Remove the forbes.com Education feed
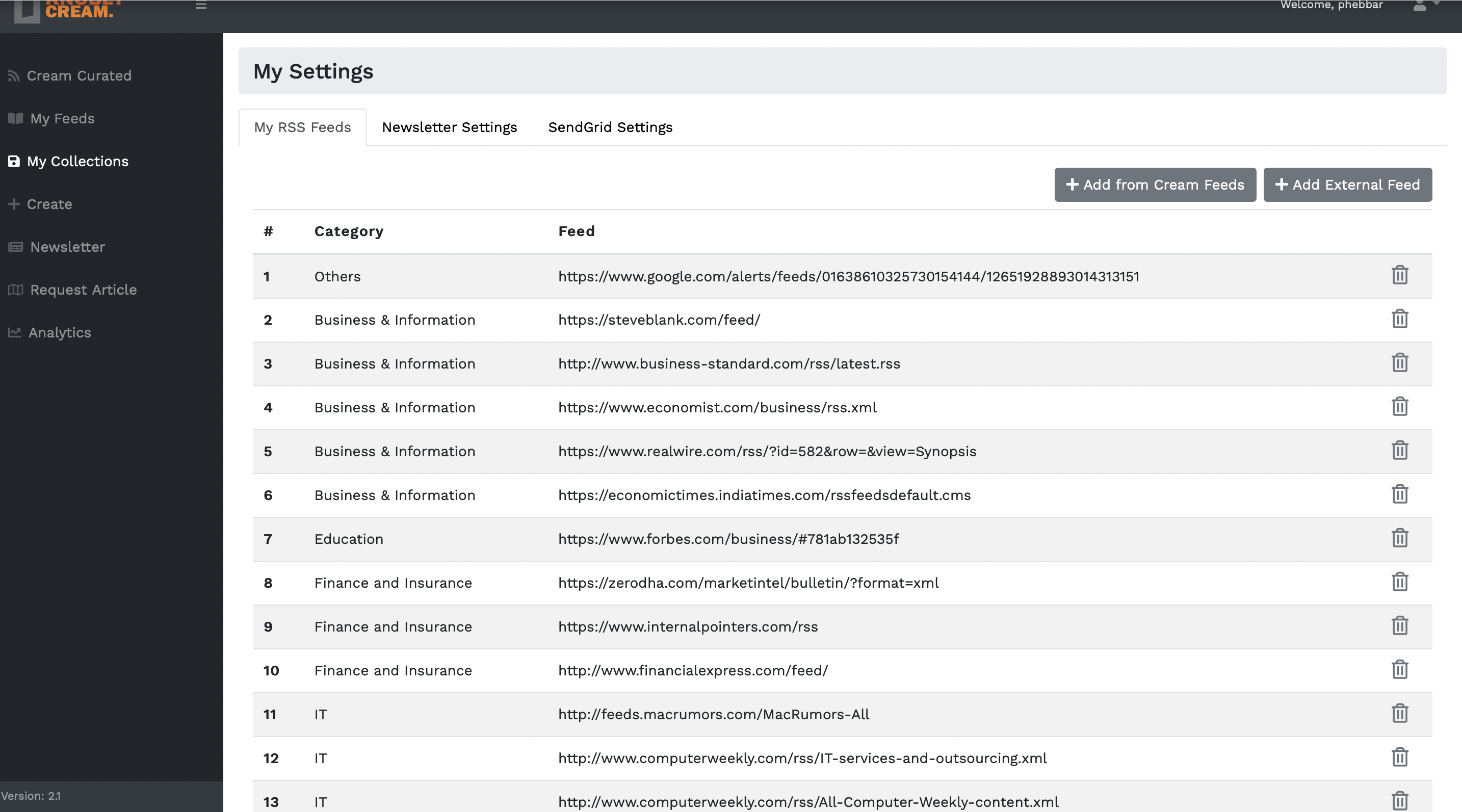 click(1399, 538)
